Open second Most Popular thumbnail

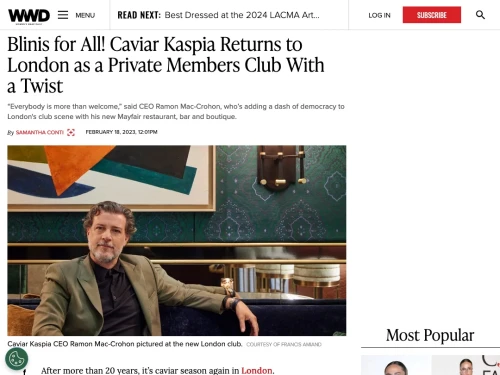pyautogui.click(x=466, y=365)
